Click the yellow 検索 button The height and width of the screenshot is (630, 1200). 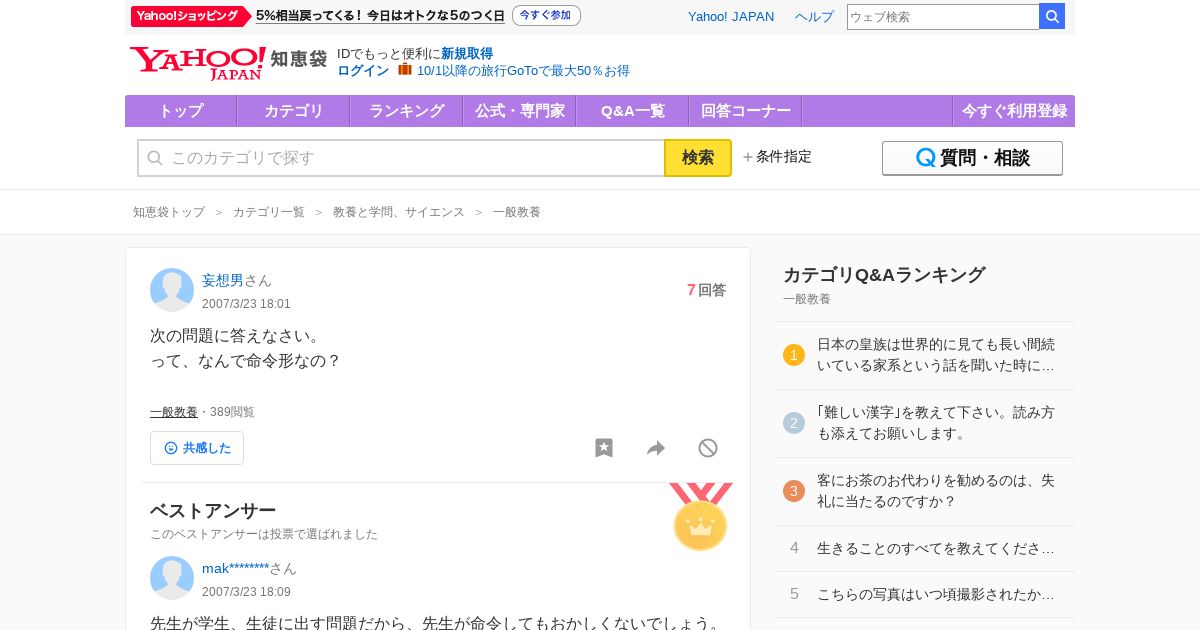pyautogui.click(x=698, y=158)
